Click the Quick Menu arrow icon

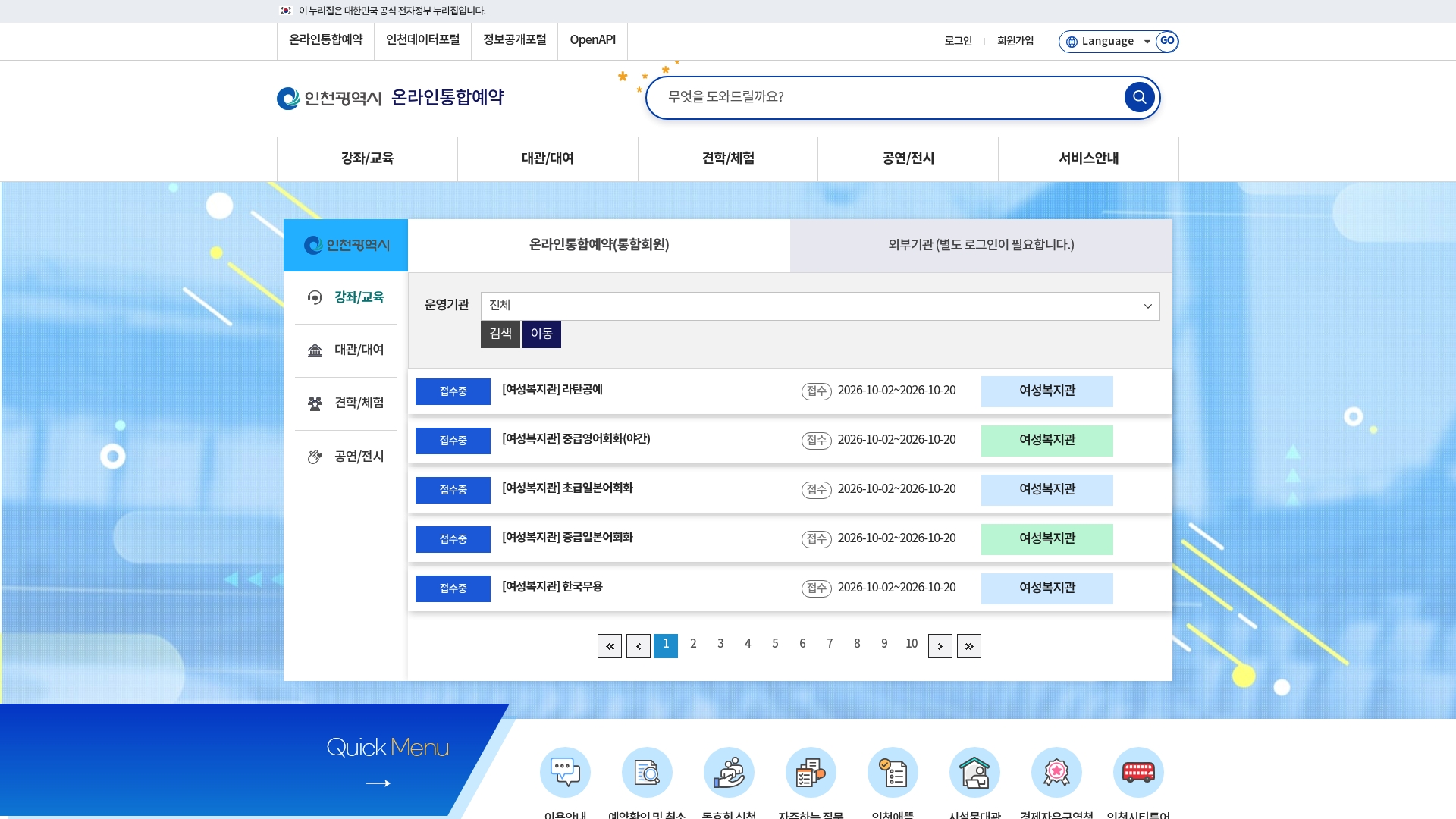click(x=378, y=783)
